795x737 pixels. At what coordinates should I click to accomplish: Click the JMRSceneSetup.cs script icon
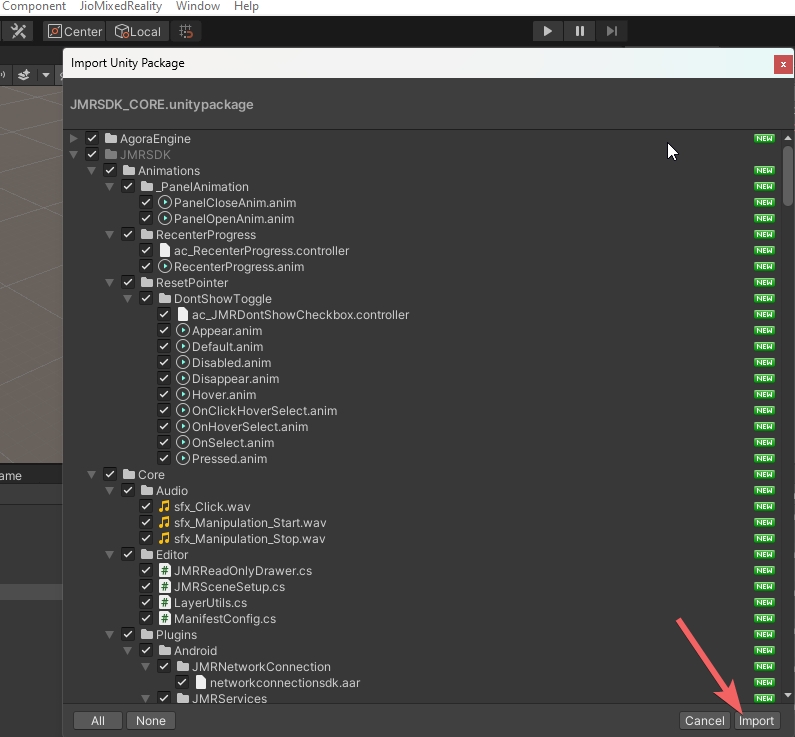tap(165, 587)
